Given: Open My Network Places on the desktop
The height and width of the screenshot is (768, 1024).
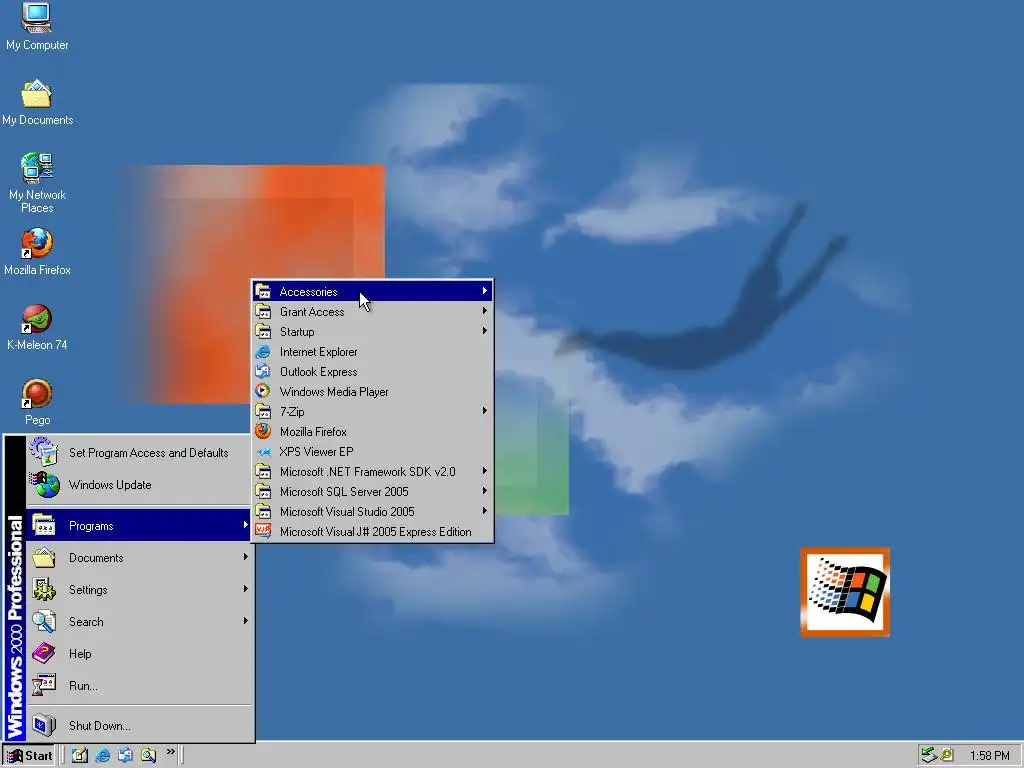Looking at the screenshot, I should click(x=37, y=182).
